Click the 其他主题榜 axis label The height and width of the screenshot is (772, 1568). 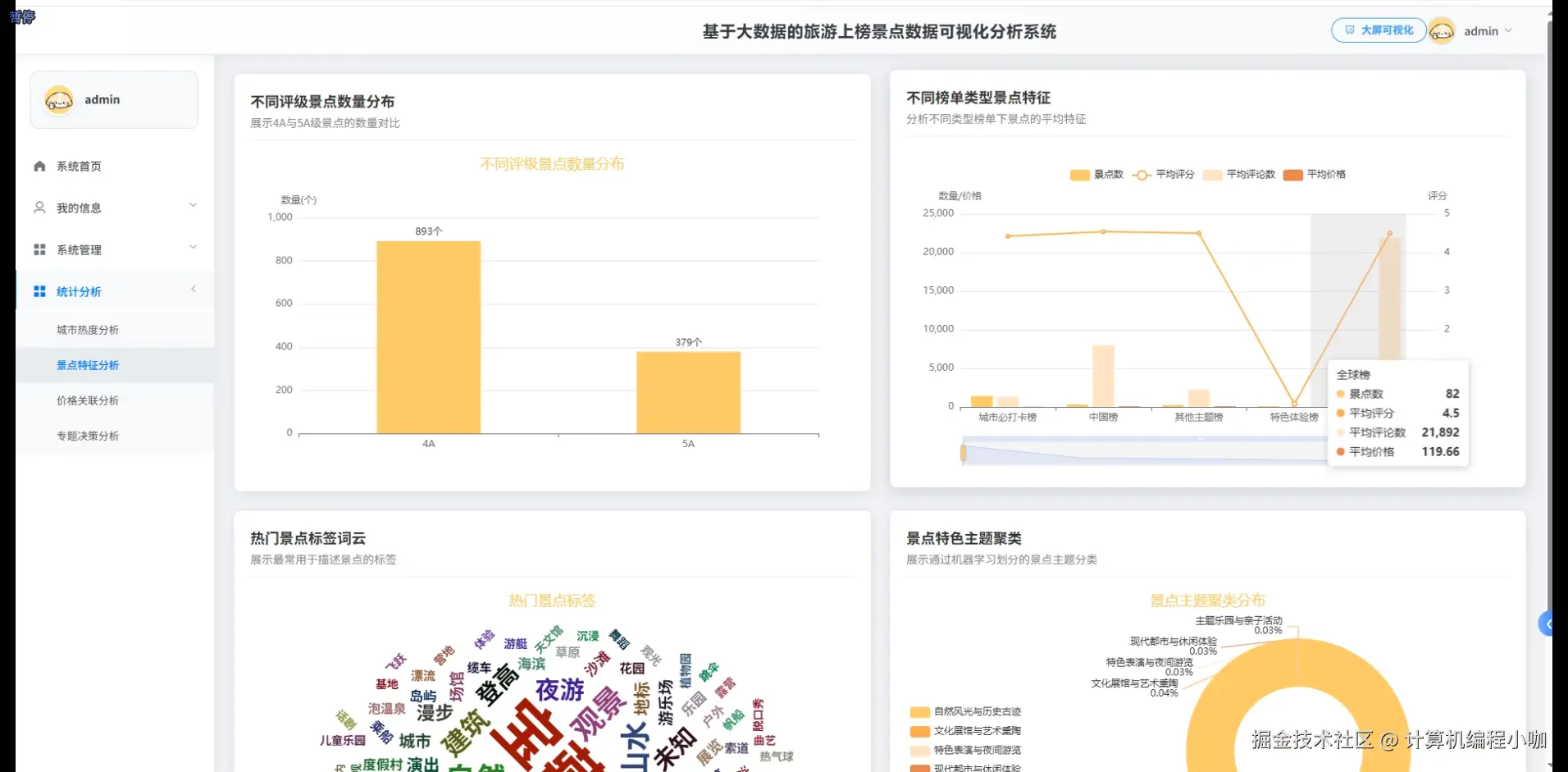1198,418
